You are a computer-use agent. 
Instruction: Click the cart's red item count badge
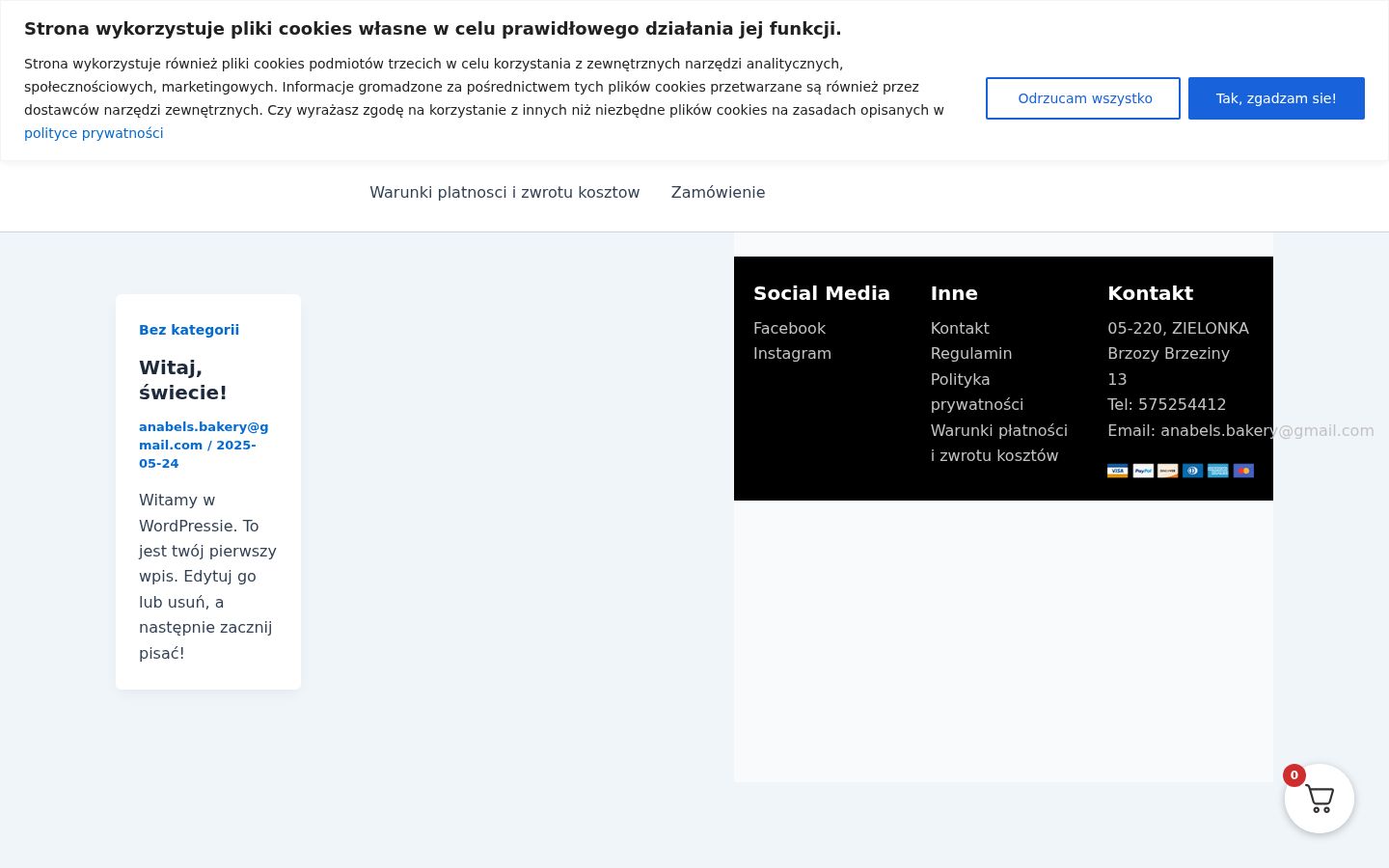[1294, 775]
